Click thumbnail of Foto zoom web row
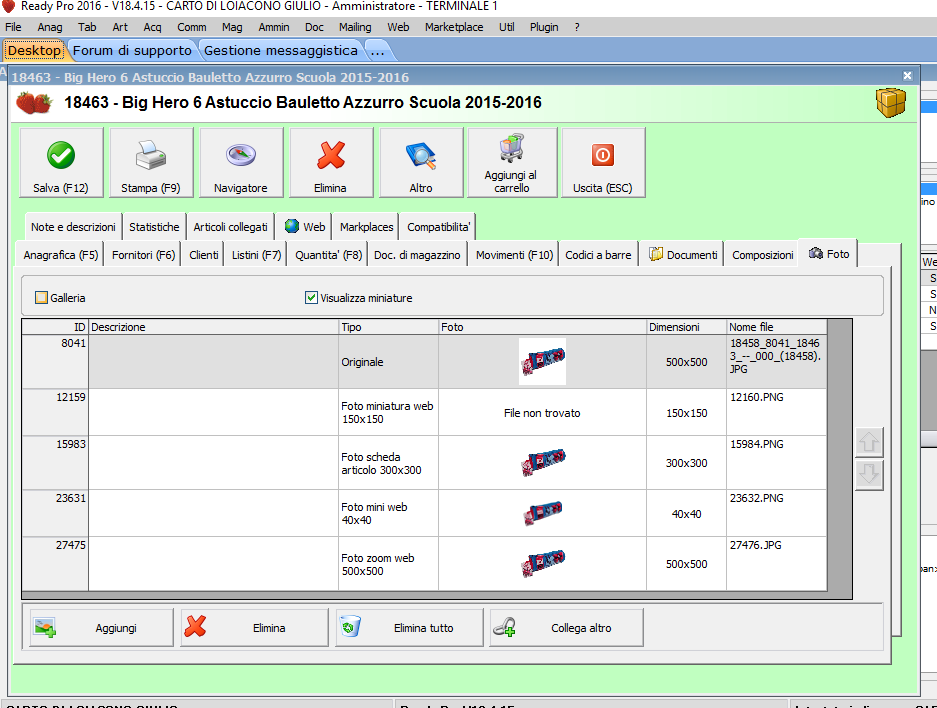The height and width of the screenshot is (708, 937). click(x=543, y=563)
